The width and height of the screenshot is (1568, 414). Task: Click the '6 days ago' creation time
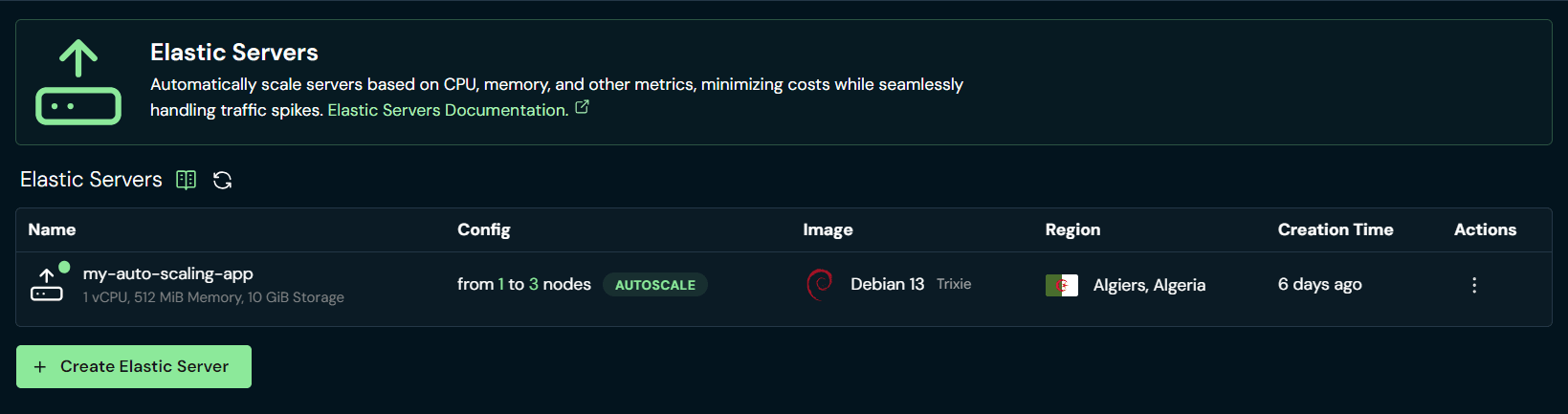click(1320, 284)
